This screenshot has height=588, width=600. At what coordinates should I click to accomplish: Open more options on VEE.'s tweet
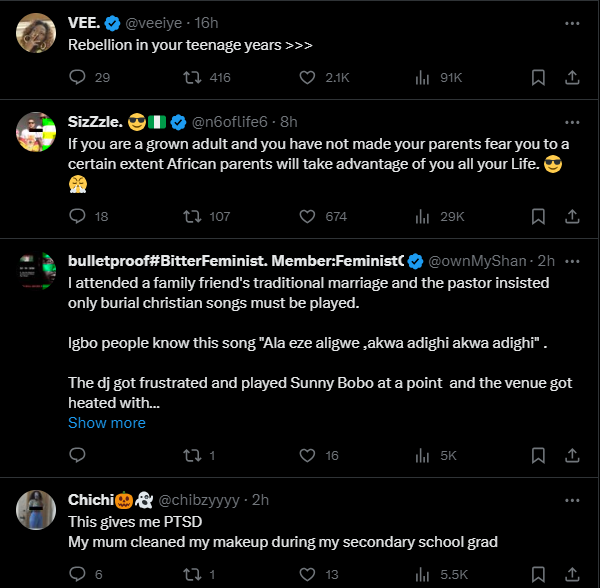(x=572, y=22)
